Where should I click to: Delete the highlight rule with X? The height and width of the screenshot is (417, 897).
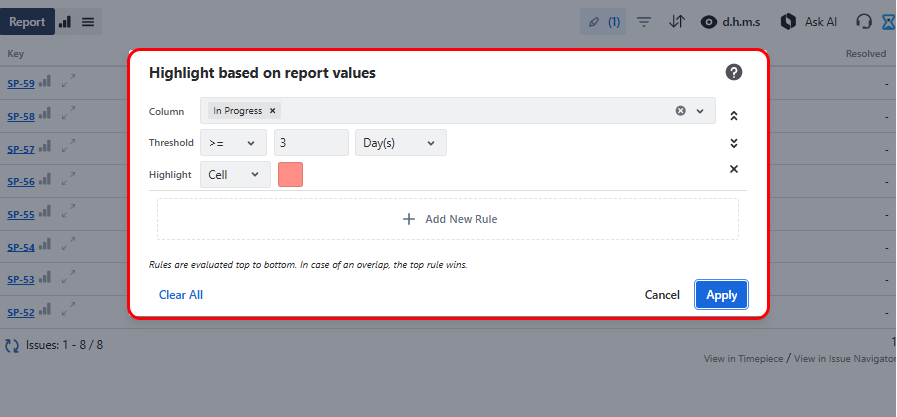point(733,169)
